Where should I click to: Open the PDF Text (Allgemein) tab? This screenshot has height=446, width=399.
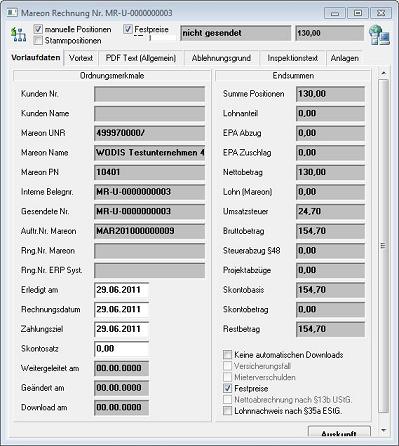tap(141, 58)
